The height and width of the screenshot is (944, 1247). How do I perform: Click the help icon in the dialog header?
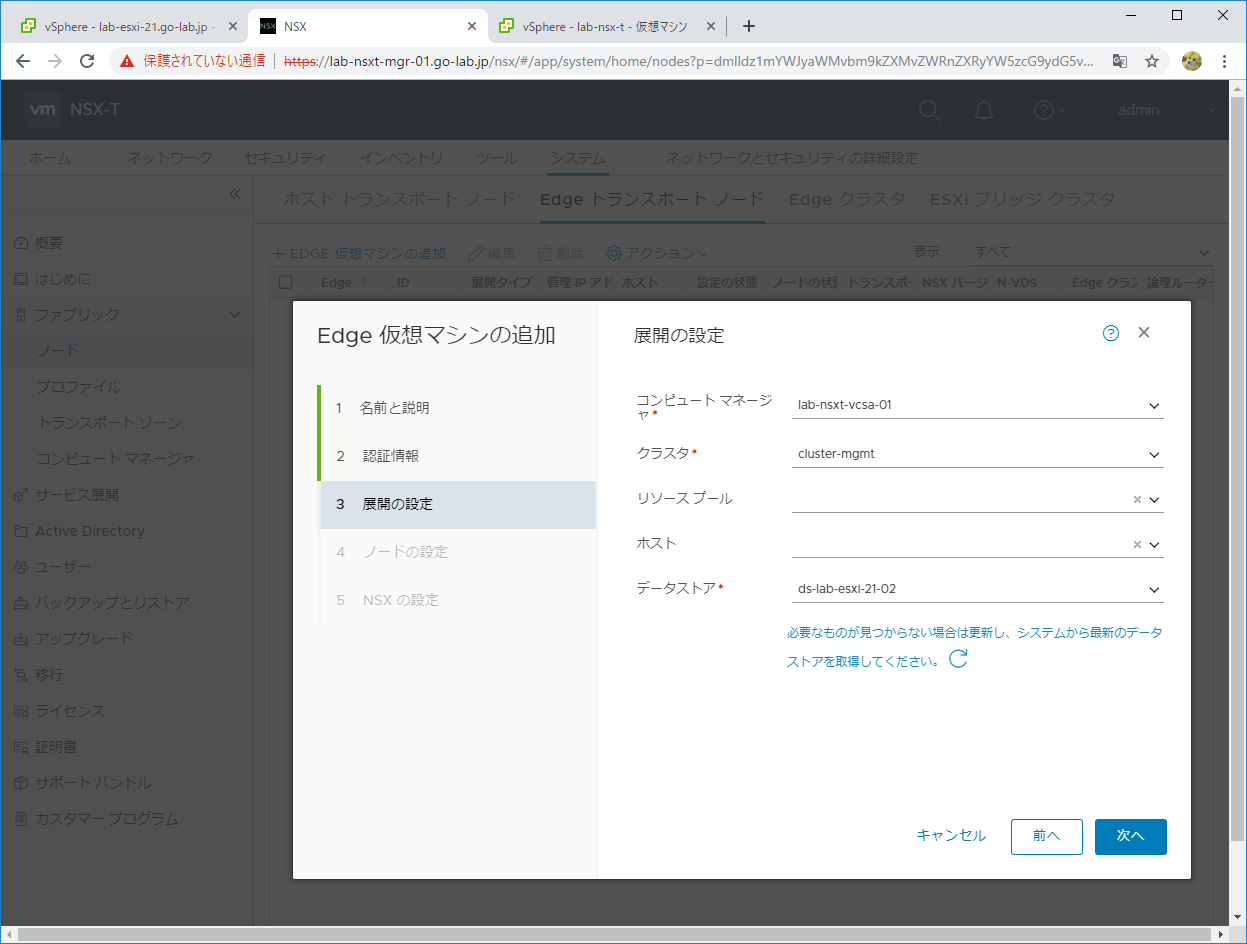(1111, 334)
